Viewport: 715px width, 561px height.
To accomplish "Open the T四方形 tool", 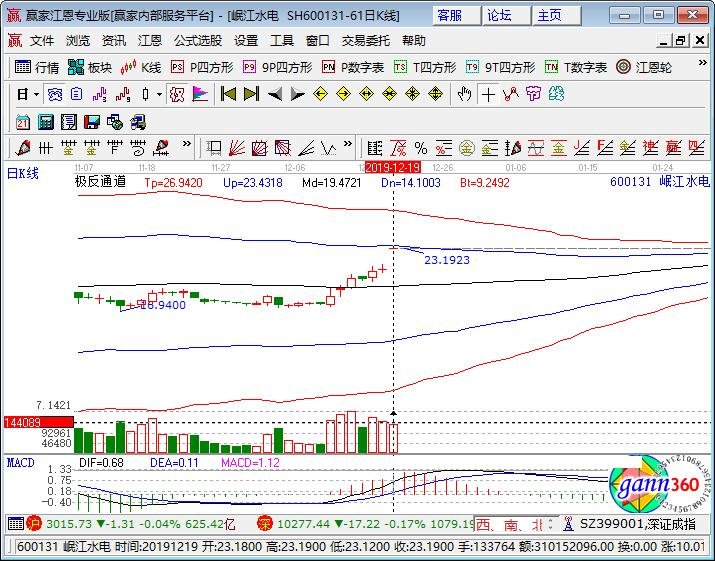I will pyautogui.click(x=425, y=68).
